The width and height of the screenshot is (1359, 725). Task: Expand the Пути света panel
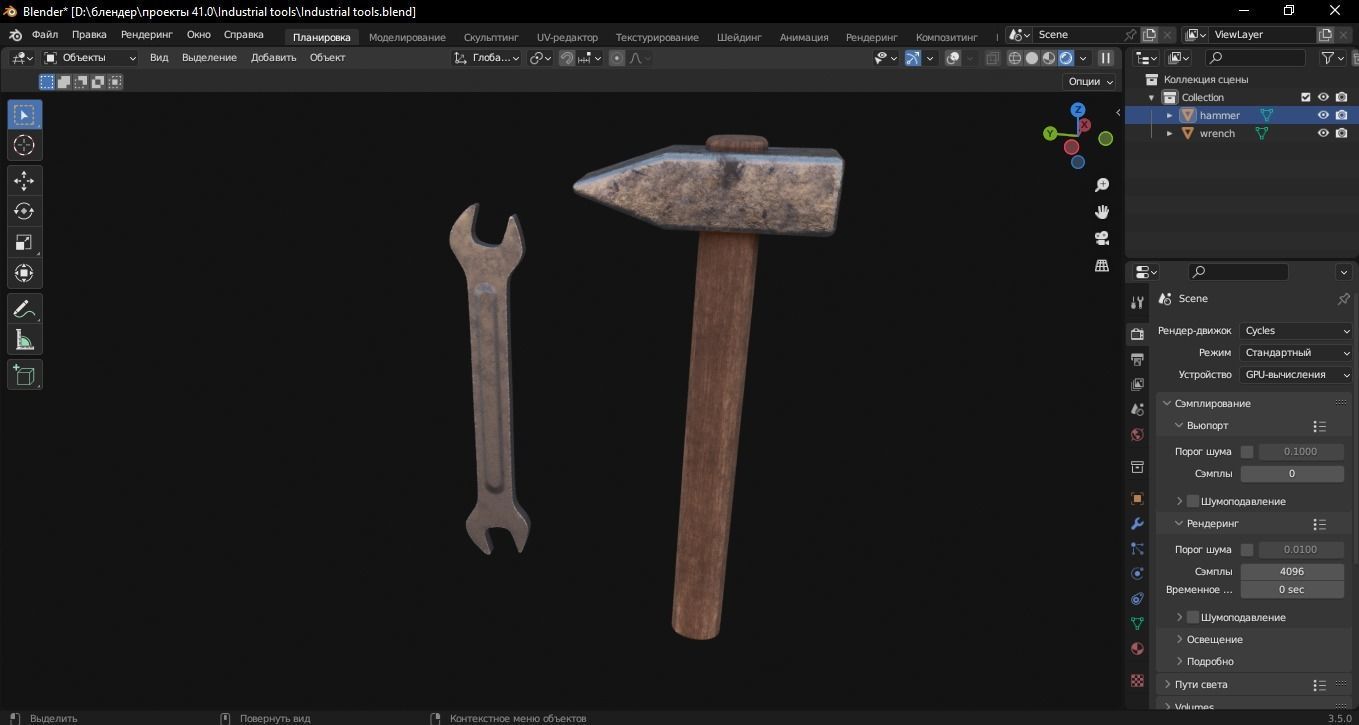coord(1201,684)
